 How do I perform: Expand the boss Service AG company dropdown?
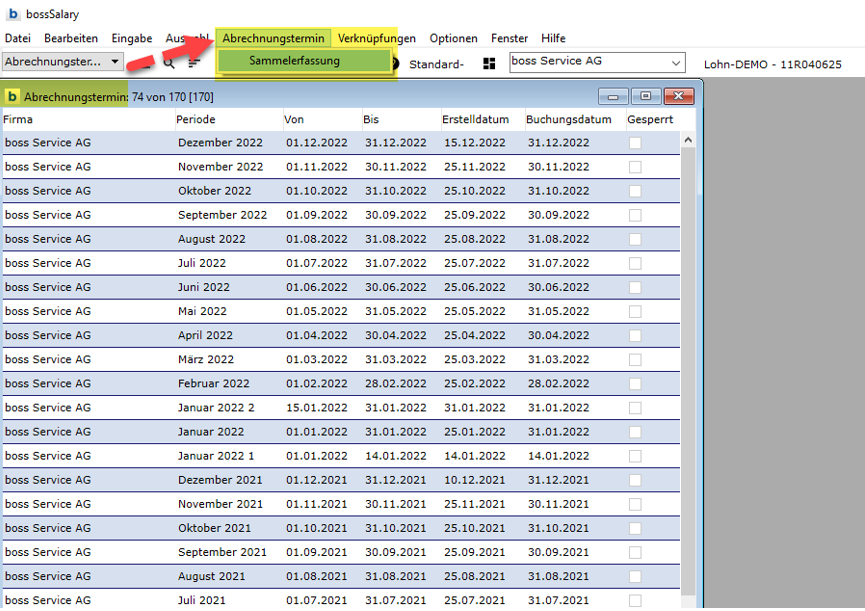(676, 63)
